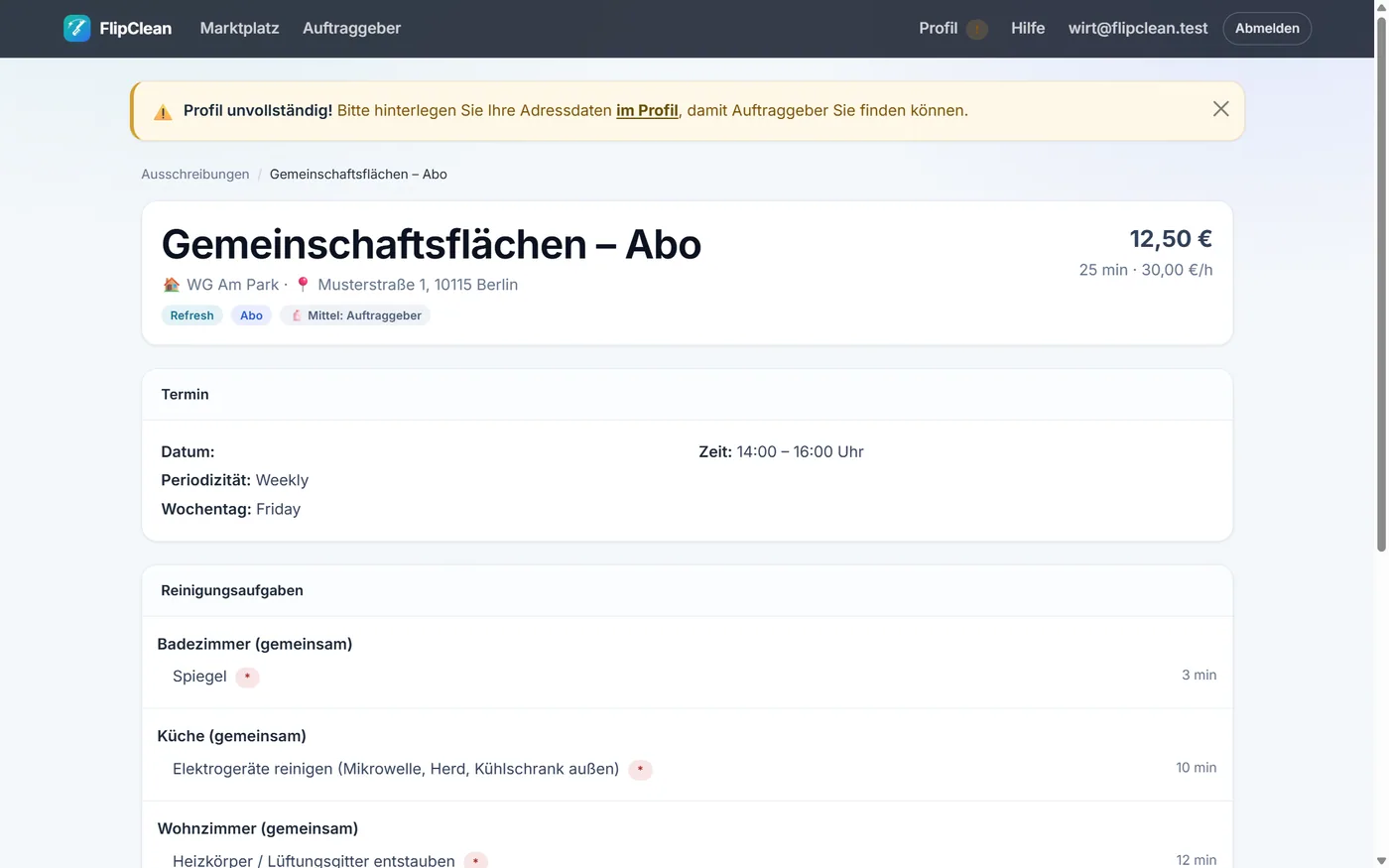Click the required star badge next to Spiegel
Viewport: 1389px width, 868px height.
(x=247, y=677)
